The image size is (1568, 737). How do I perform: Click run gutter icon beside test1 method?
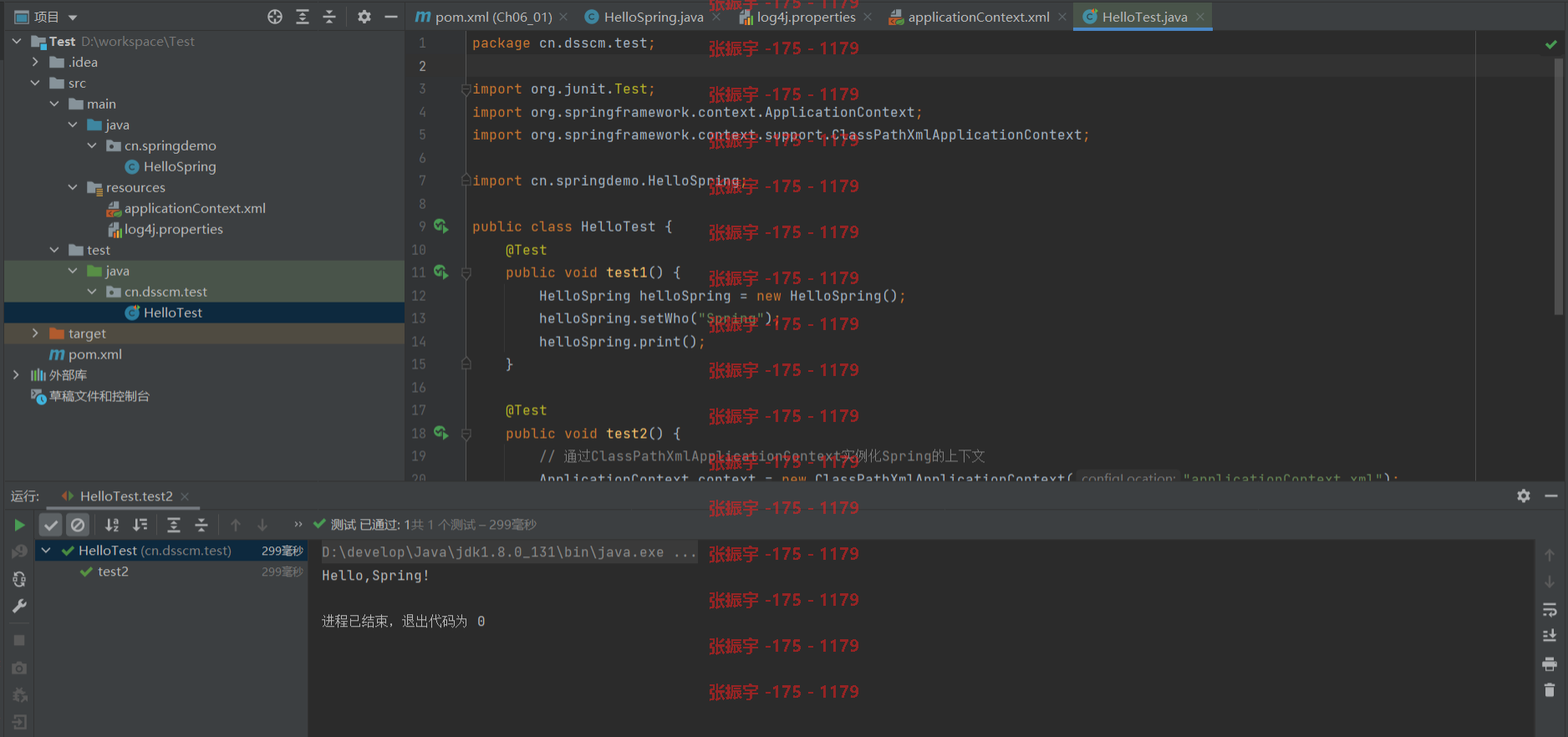[440, 272]
